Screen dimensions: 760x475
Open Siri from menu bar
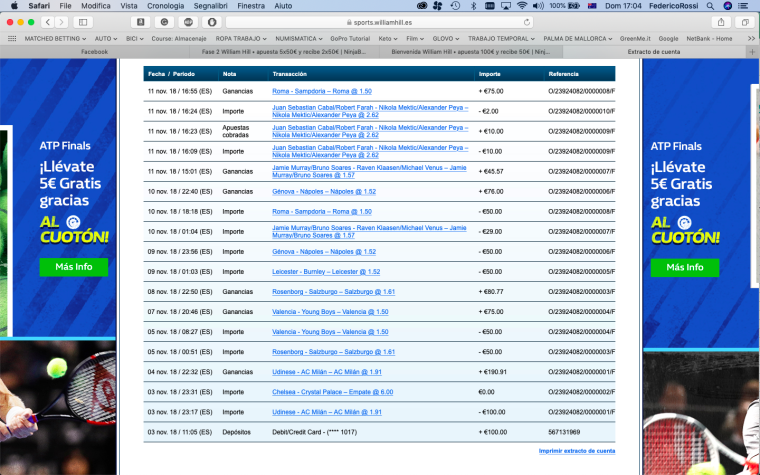point(728,6)
